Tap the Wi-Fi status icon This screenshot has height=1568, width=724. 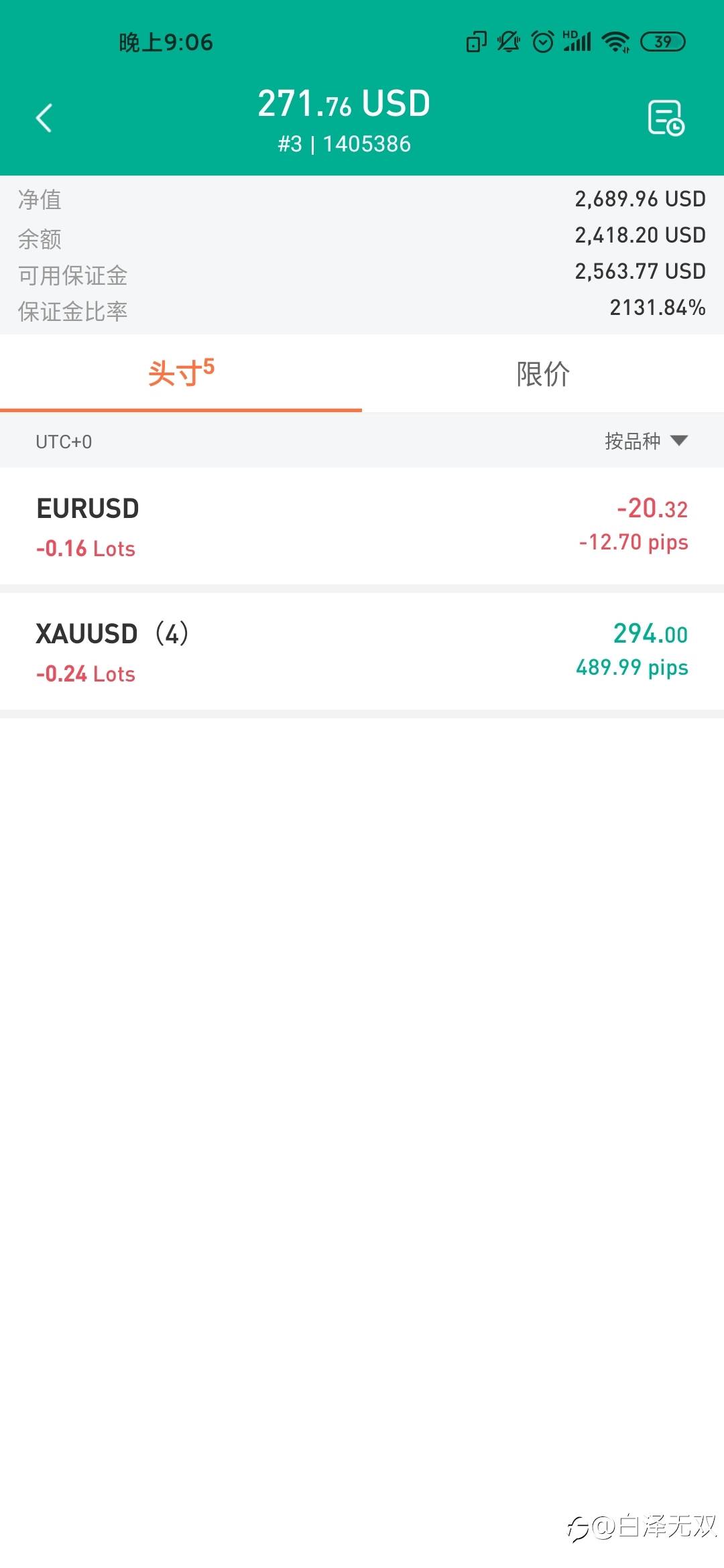(x=615, y=42)
